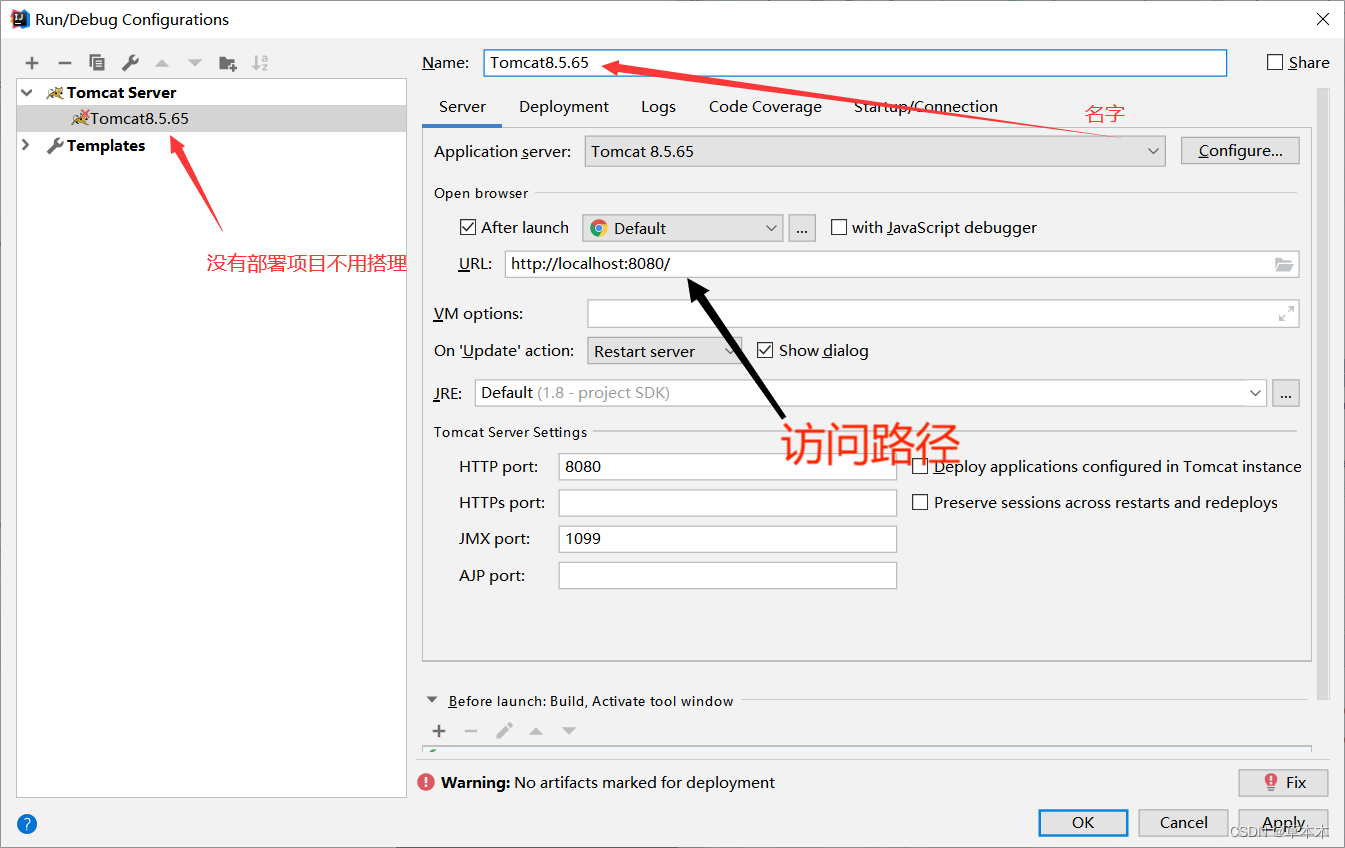1345x848 pixels.
Task: Open help with the question mark icon
Action: [x=27, y=824]
